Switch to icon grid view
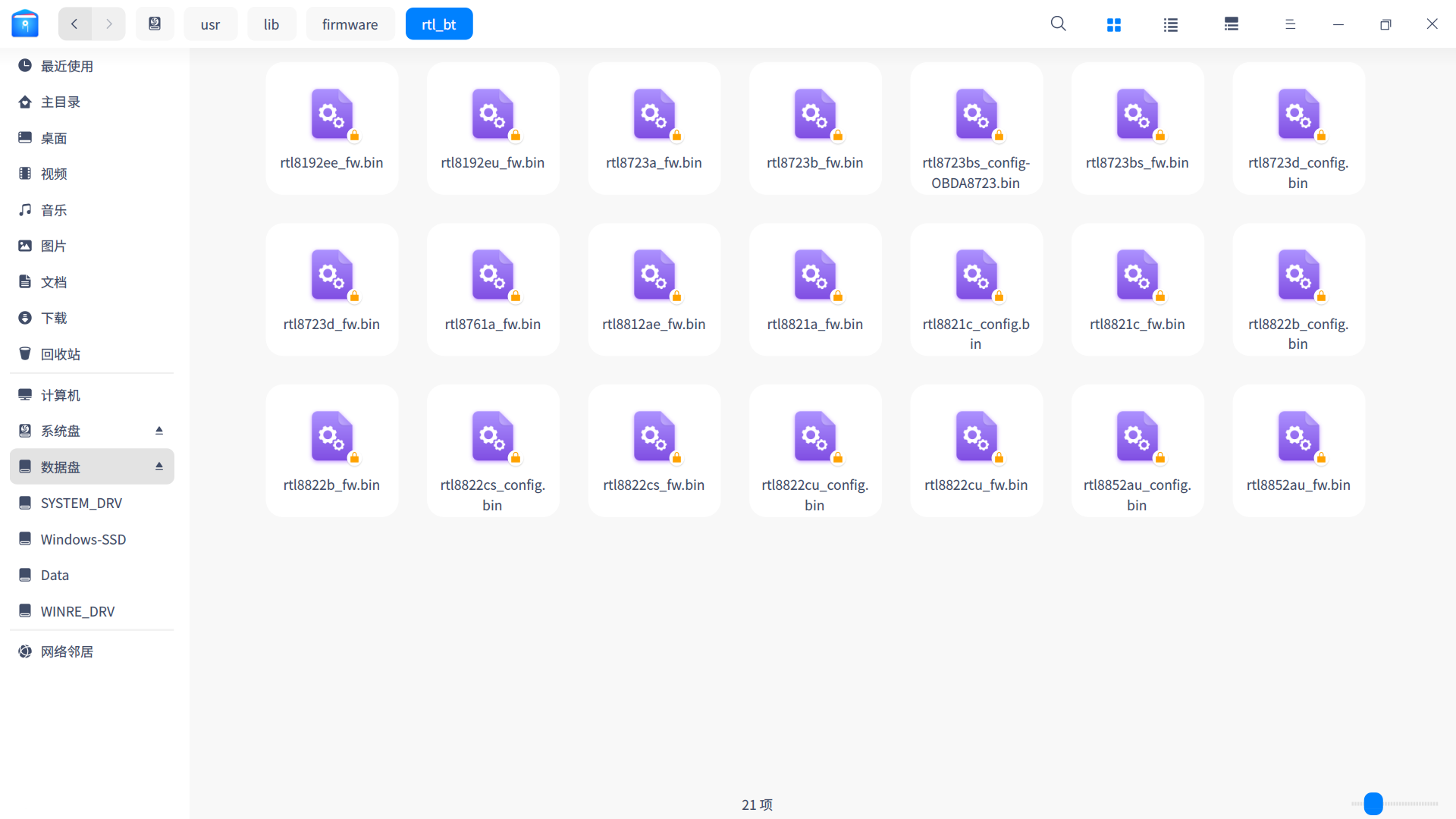This screenshot has height=819, width=1456. (x=1113, y=24)
